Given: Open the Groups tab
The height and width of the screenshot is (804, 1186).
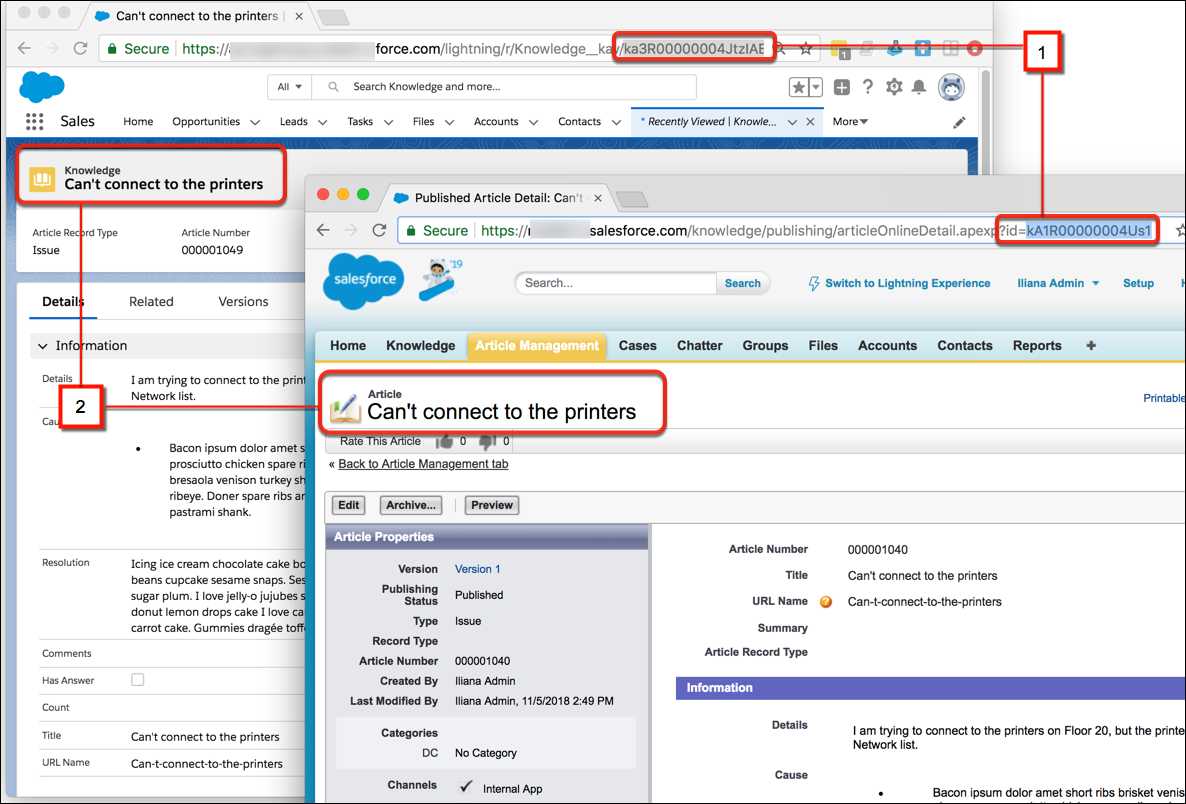Looking at the screenshot, I should [765, 346].
